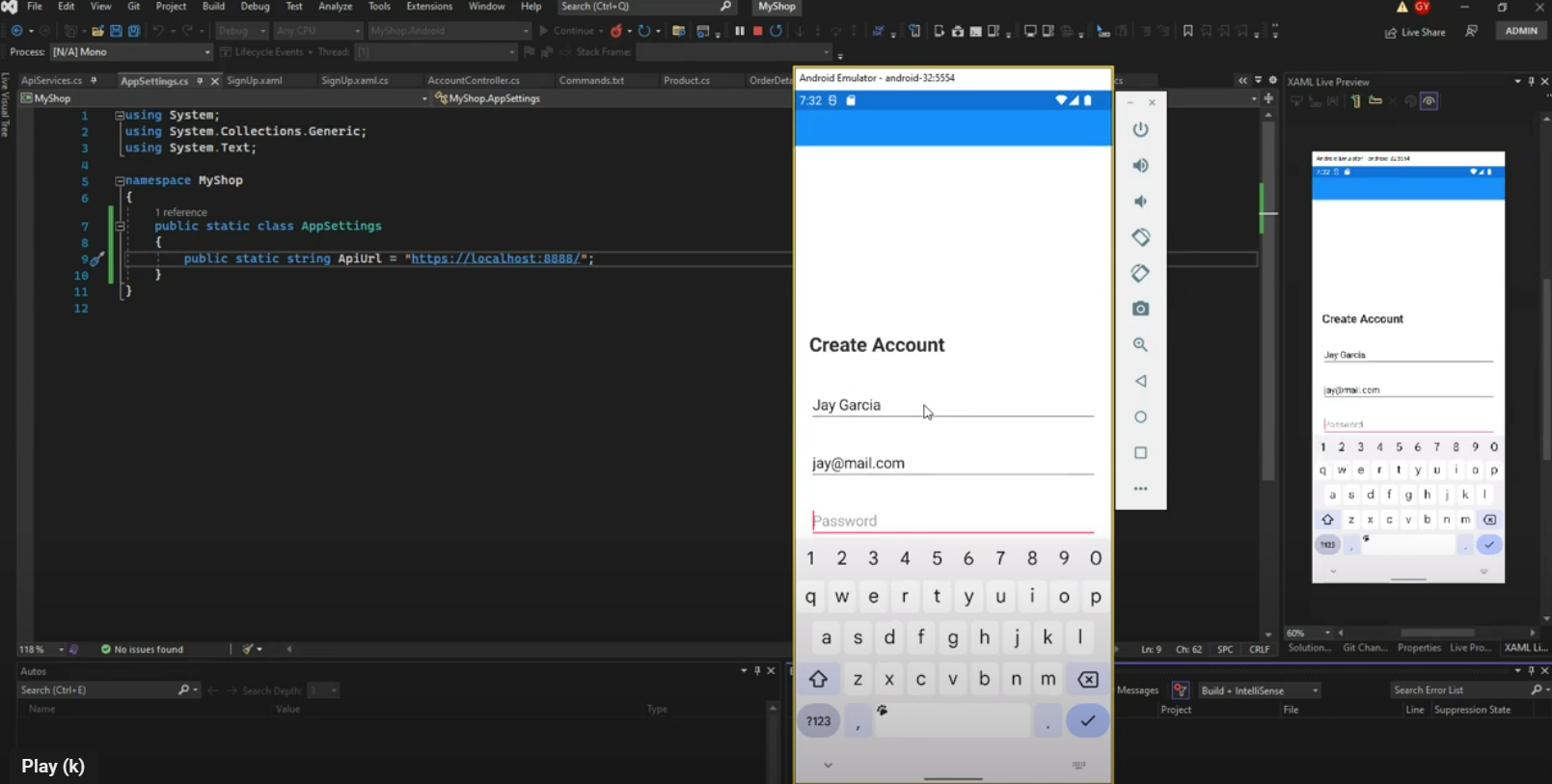1552x784 pixels.
Task: Switch to the Product.cs tab
Action: pos(687,80)
